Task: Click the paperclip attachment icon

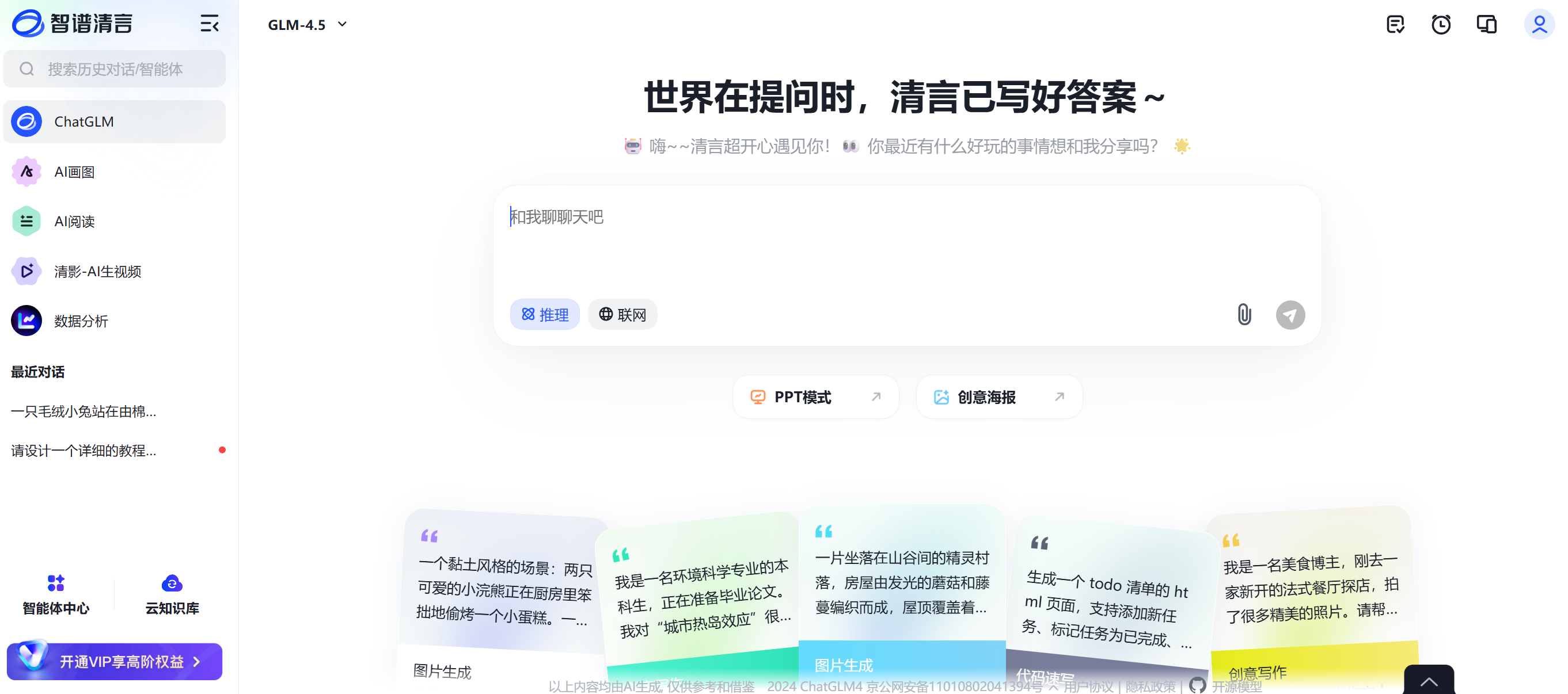Action: click(x=1244, y=314)
